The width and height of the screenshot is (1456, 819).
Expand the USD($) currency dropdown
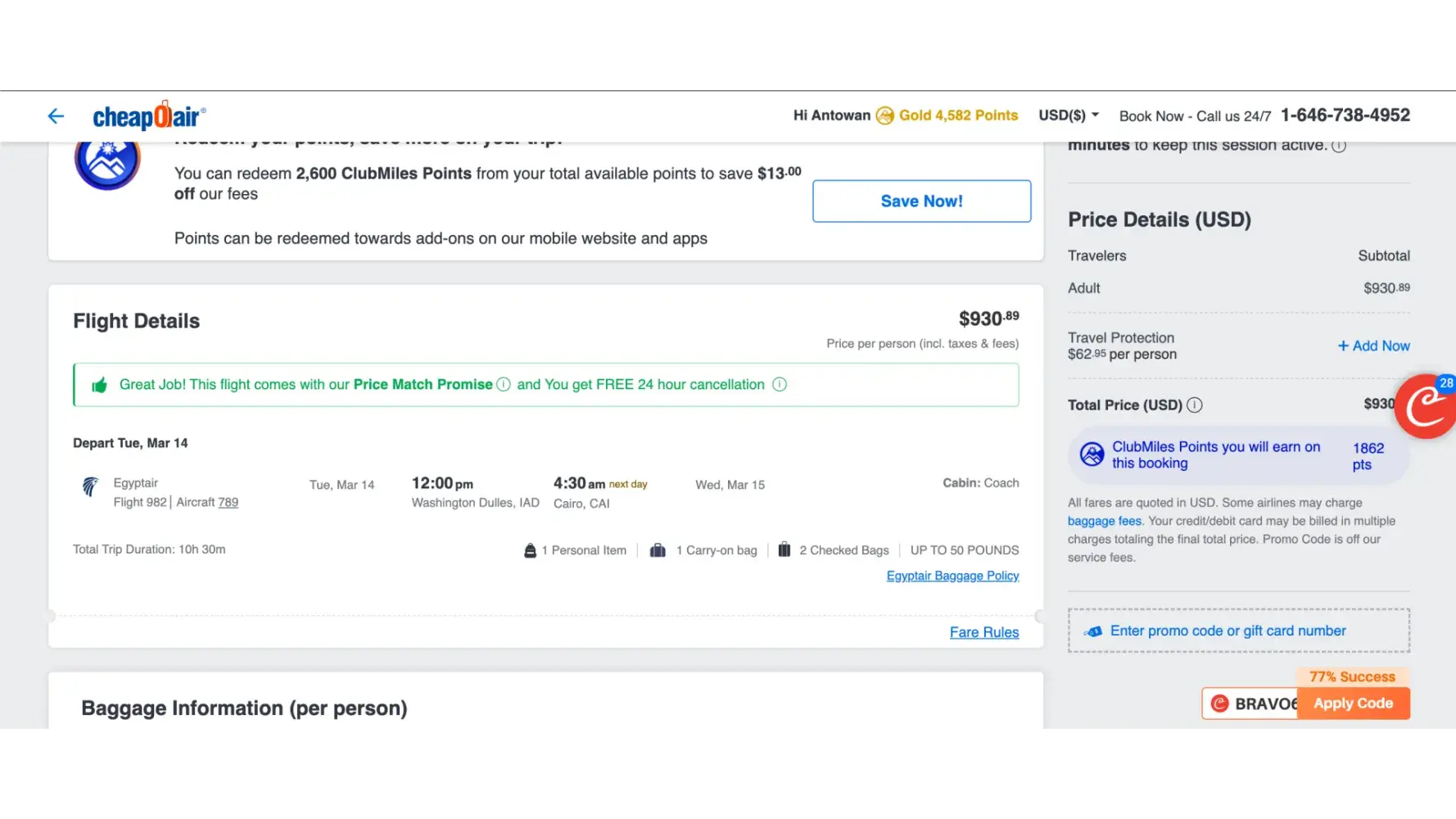click(x=1069, y=115)
